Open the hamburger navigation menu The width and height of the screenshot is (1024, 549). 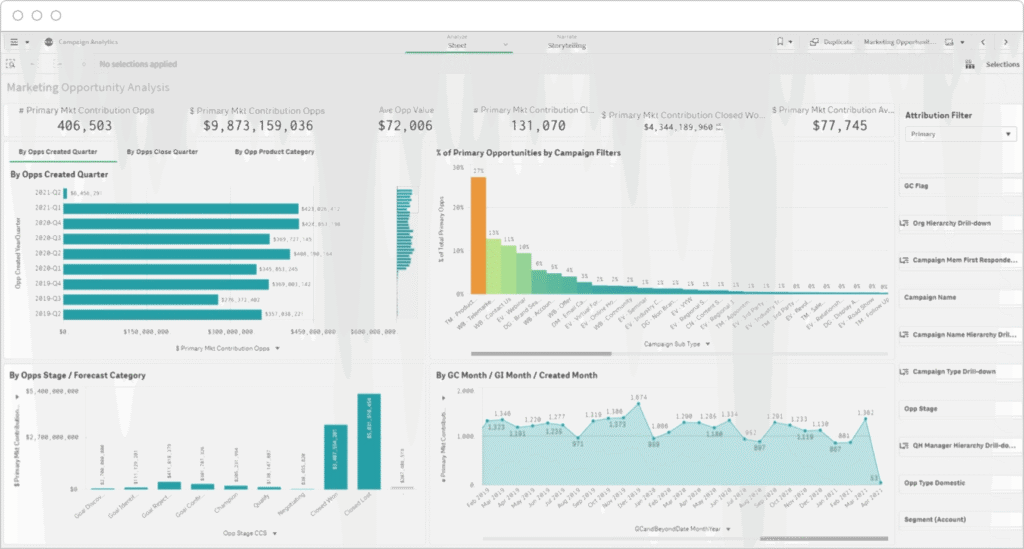point(14,42)
